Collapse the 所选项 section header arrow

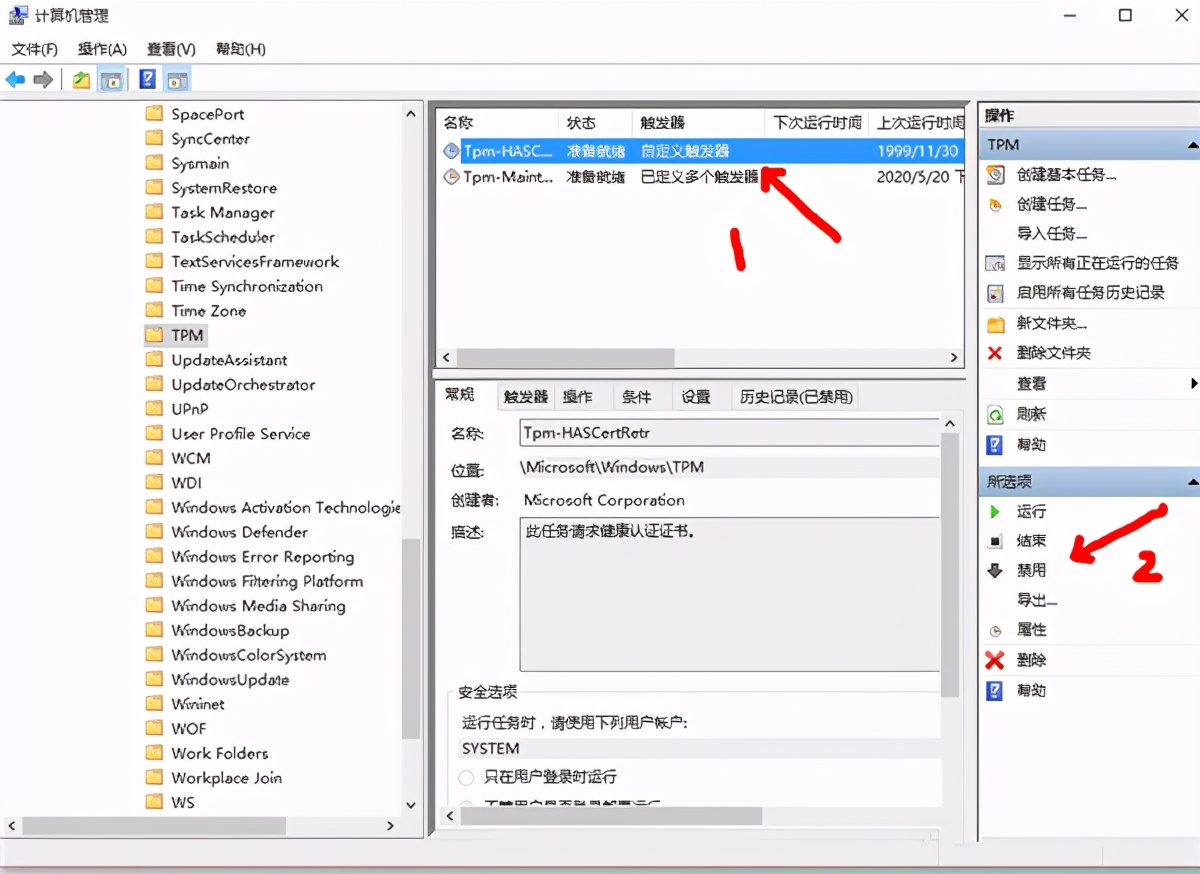click(1193, 481)
